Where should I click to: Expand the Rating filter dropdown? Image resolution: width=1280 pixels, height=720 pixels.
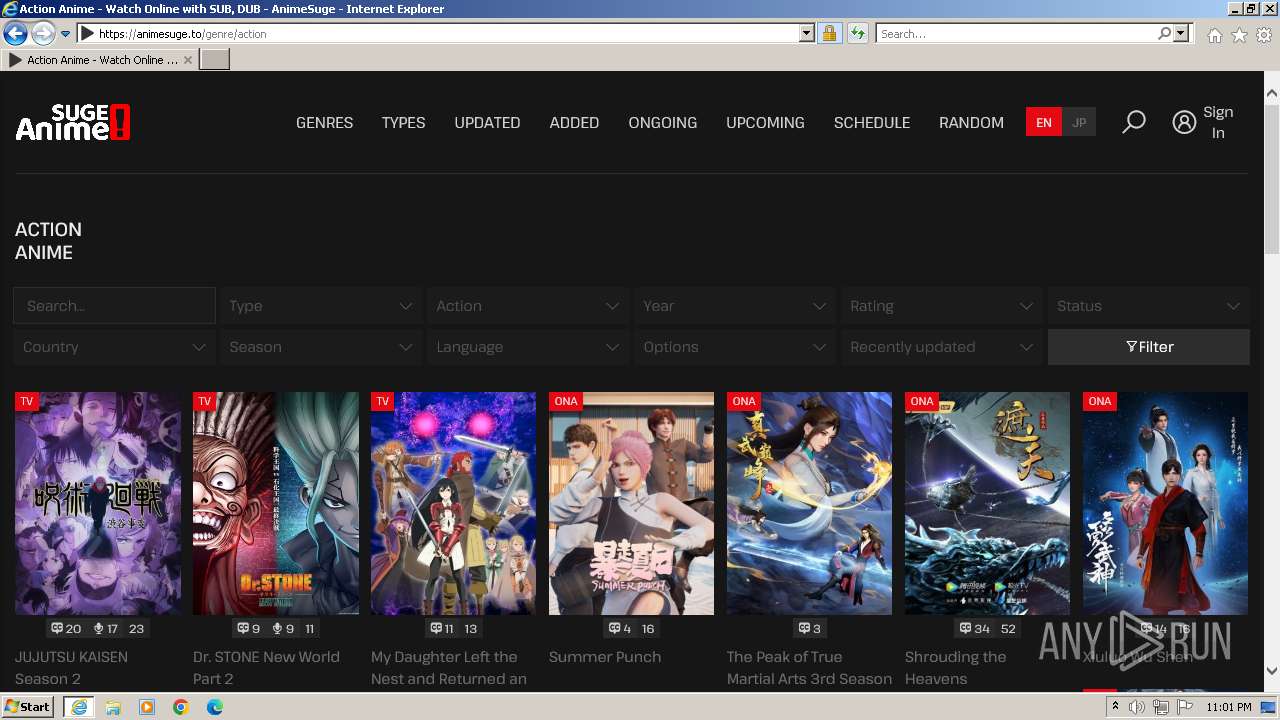click(941, 306)
